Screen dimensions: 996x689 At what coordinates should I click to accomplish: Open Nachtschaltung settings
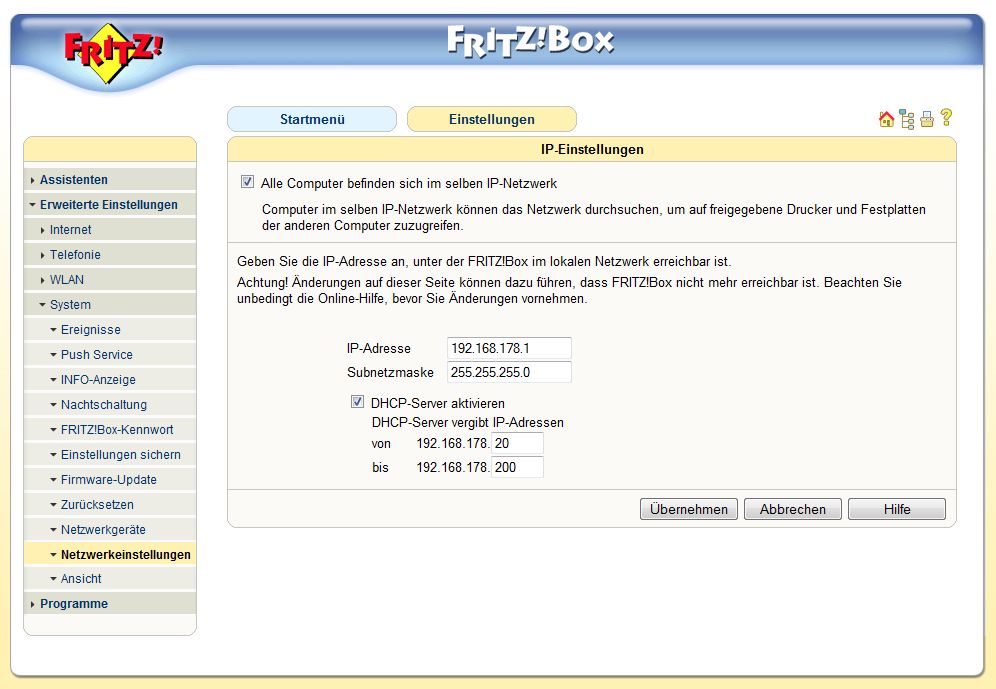(104, 405)
